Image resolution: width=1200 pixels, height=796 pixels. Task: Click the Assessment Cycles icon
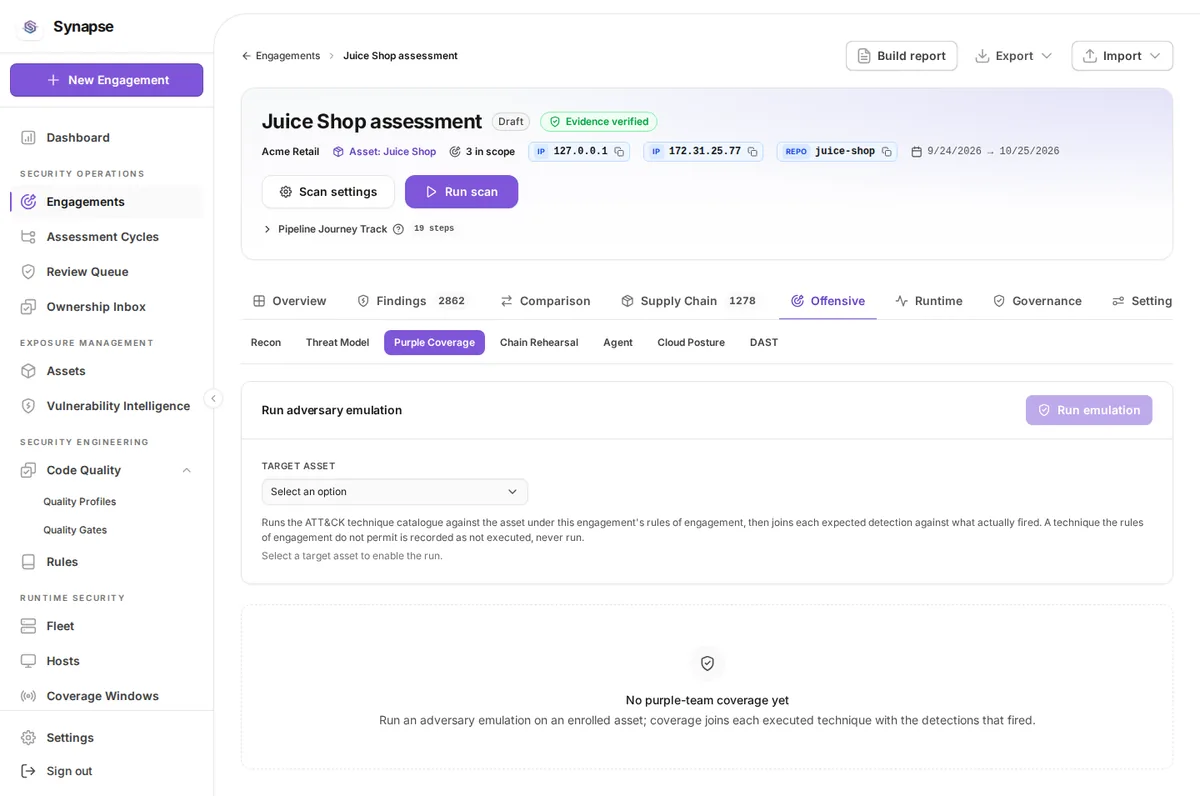[x=28, y=236]
